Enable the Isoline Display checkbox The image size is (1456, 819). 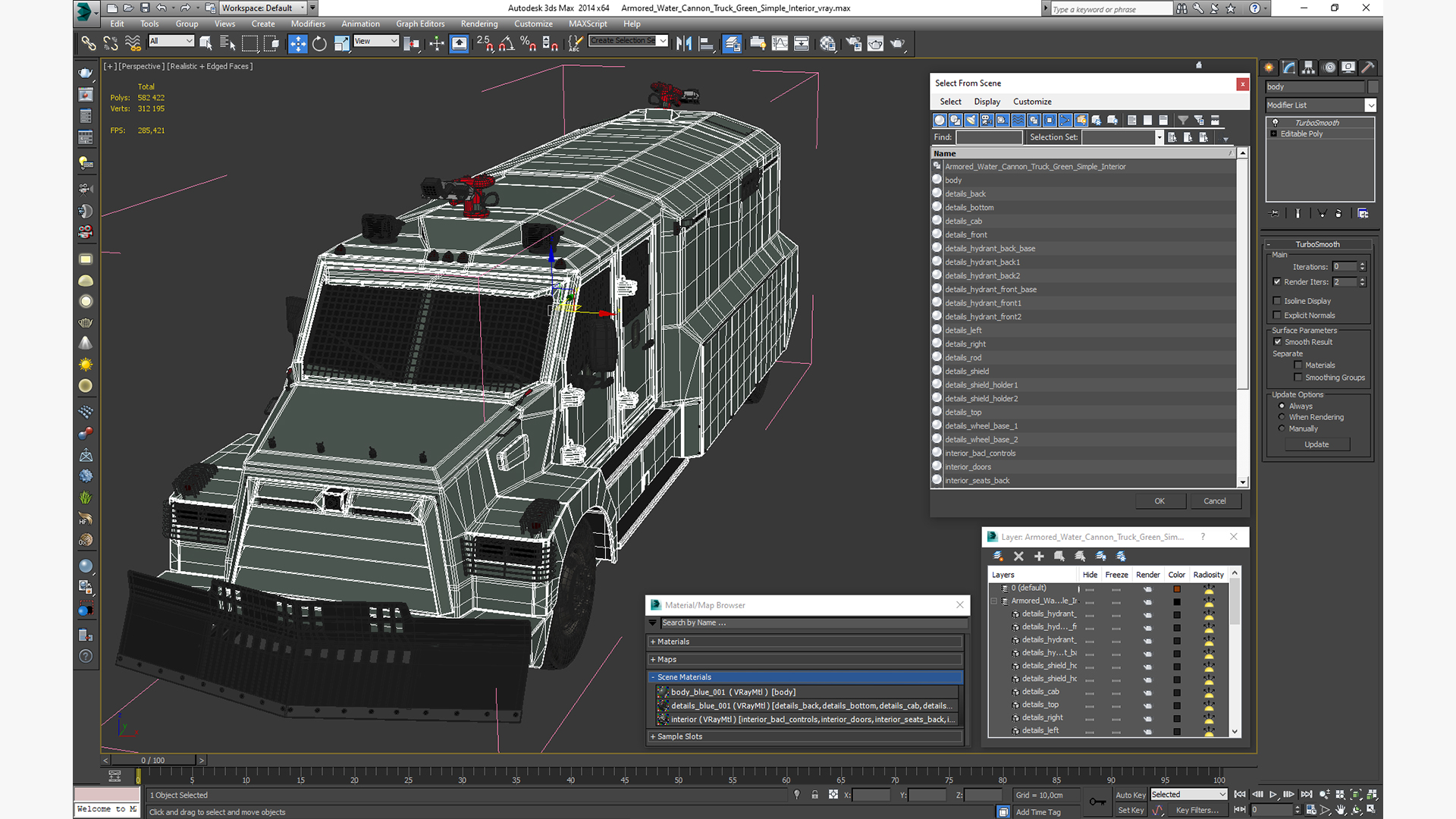click(1277, 301)
